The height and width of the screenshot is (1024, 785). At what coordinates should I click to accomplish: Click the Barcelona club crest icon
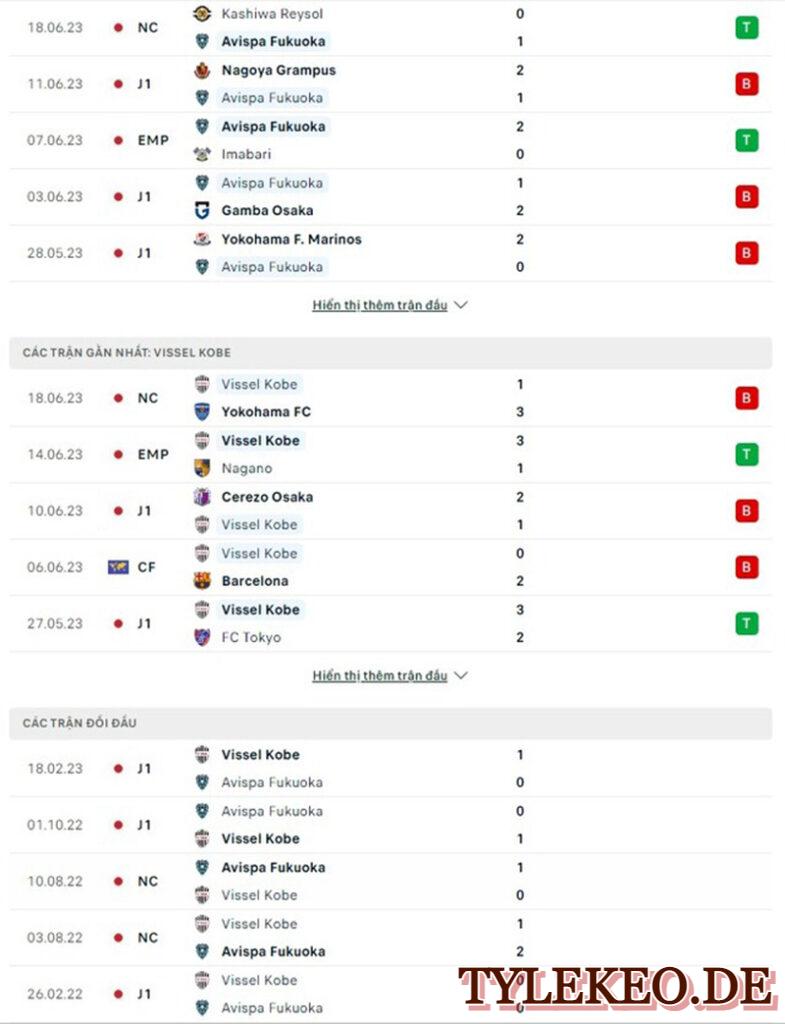click(x=202, y=581)
